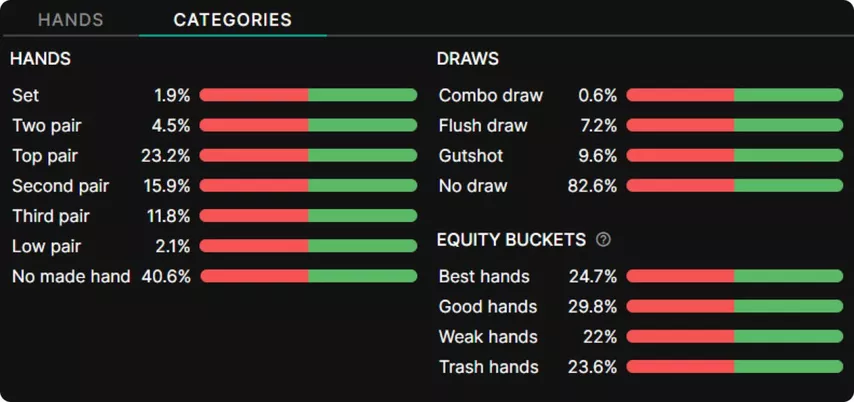This screenshot has height=402, width=854.
Task: Select the No draw row
Action: pos(473,186)
